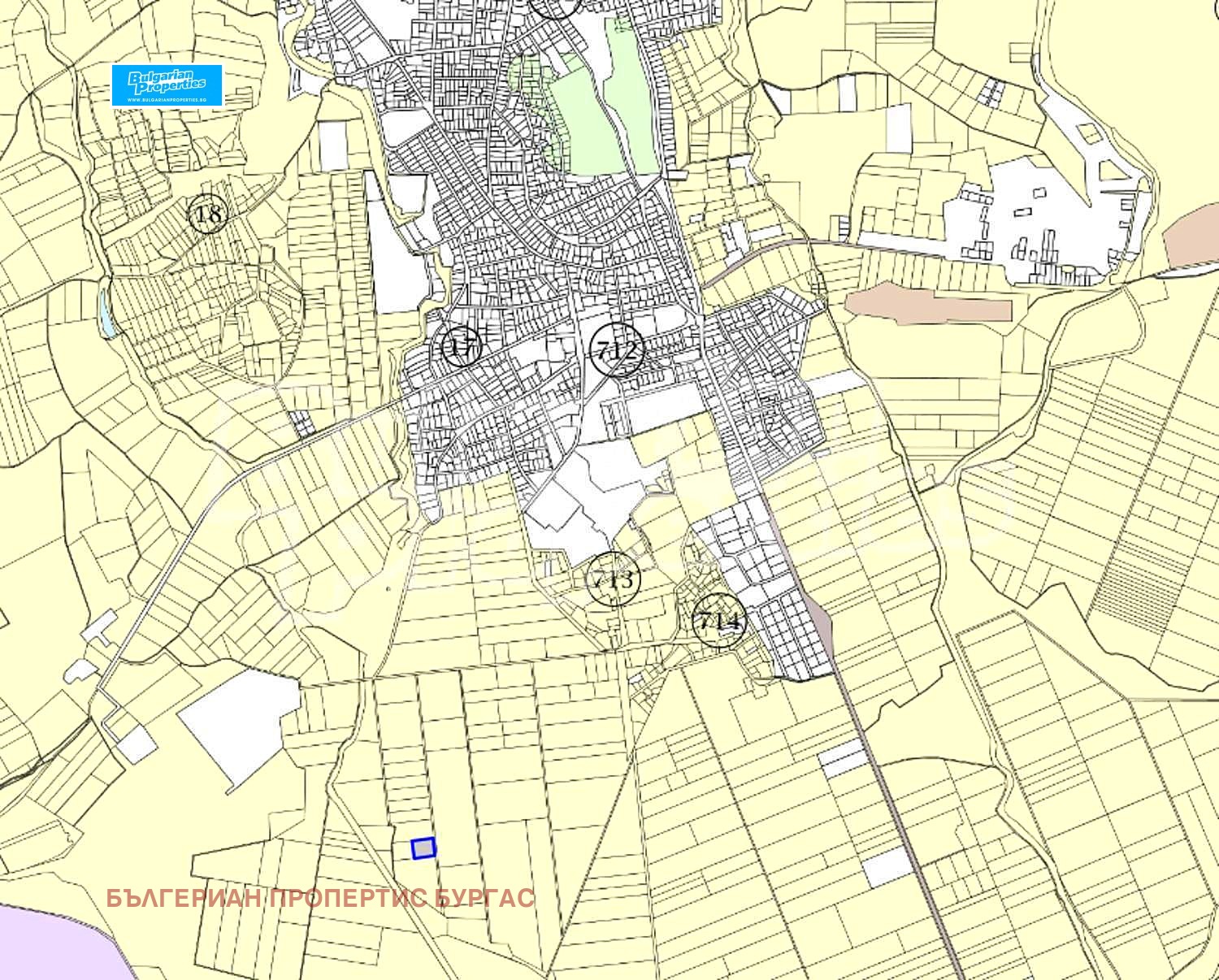Click the partially visible circle marker at top edge
Image resolution: width=1219 pixels, height=980 pixels.
coord(556,7)
